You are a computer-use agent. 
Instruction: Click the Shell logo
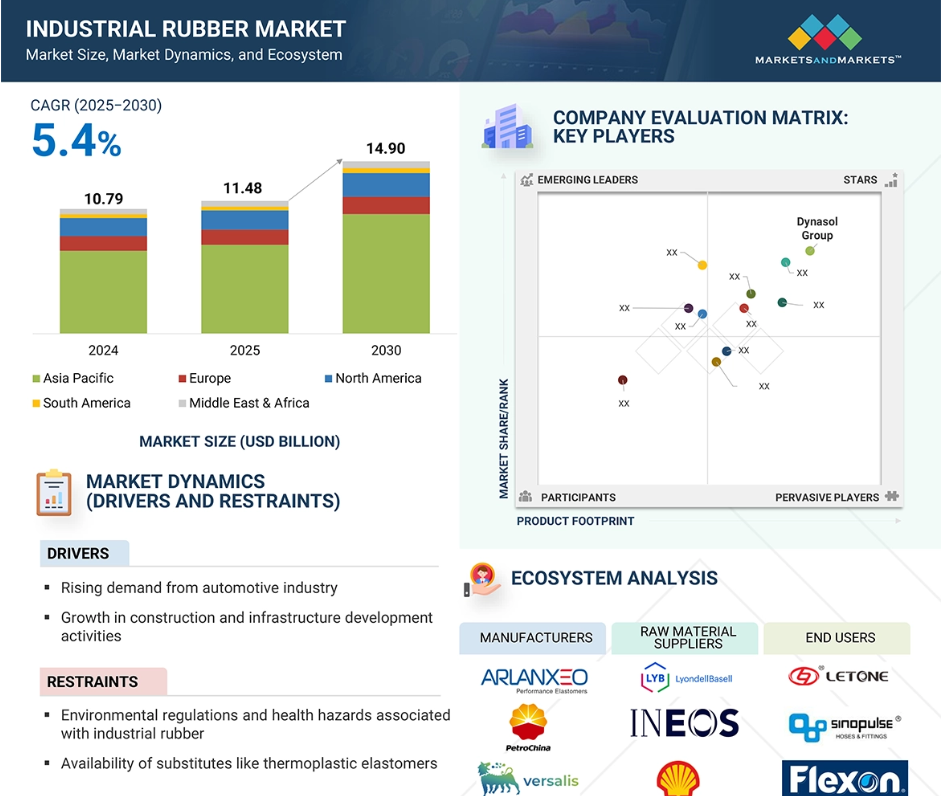click(678, 779)
